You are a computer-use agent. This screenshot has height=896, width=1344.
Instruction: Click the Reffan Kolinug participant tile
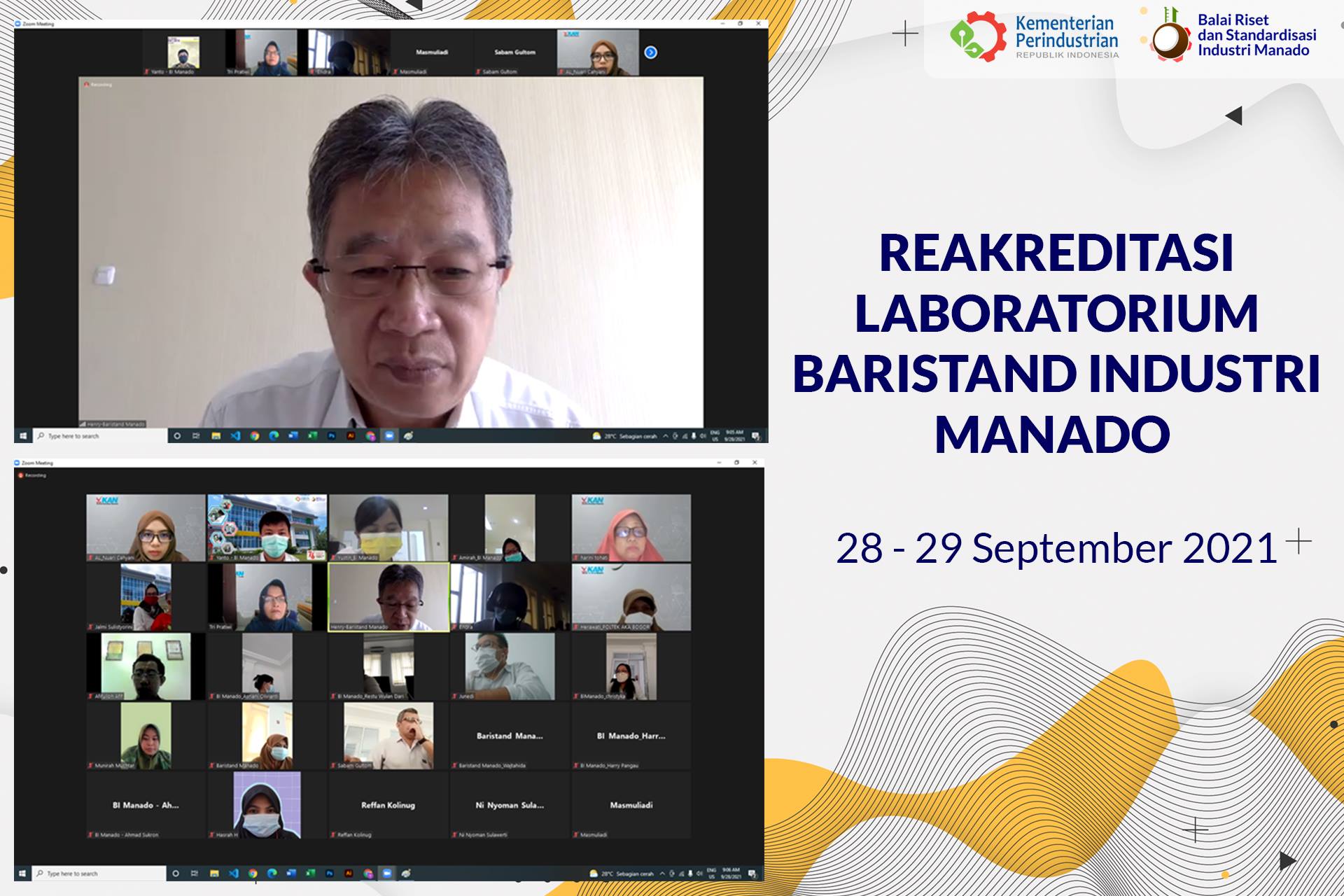pyautogui.click(x=388, y=805)
